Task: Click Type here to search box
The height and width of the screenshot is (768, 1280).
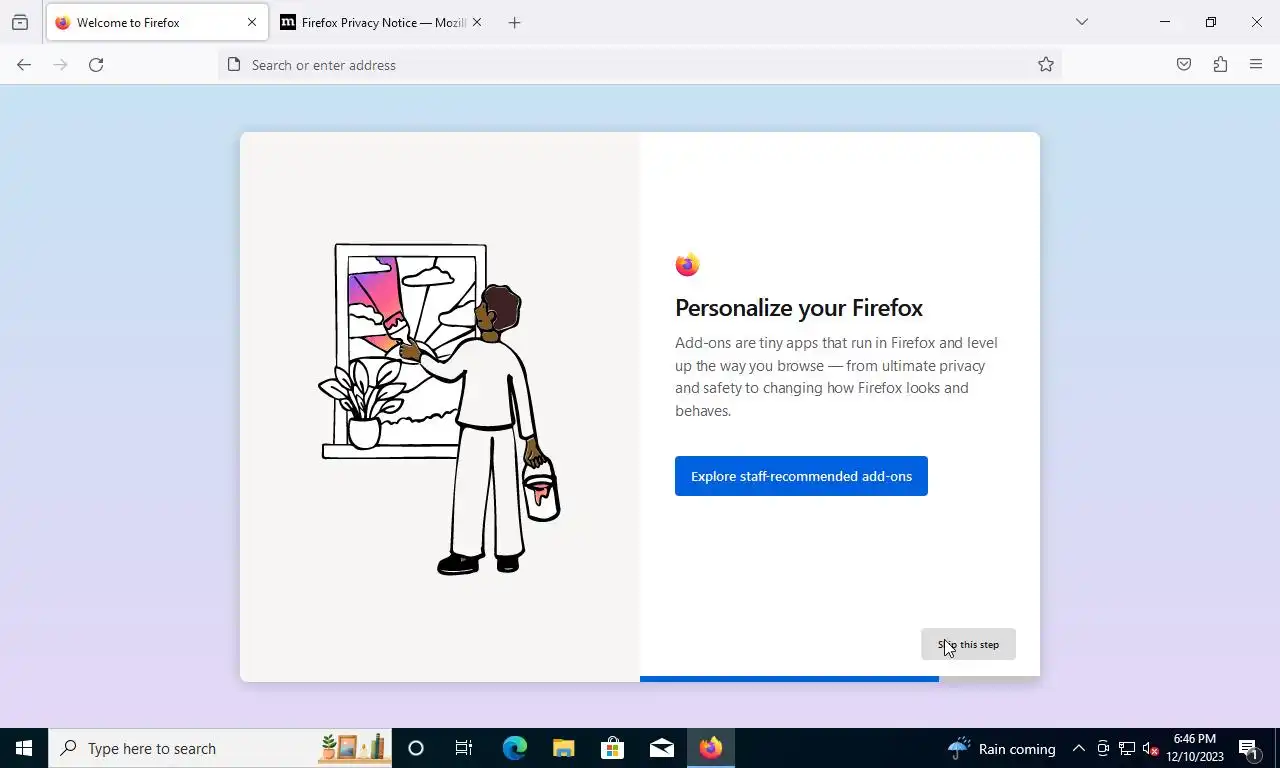Action: pos(220,748)
